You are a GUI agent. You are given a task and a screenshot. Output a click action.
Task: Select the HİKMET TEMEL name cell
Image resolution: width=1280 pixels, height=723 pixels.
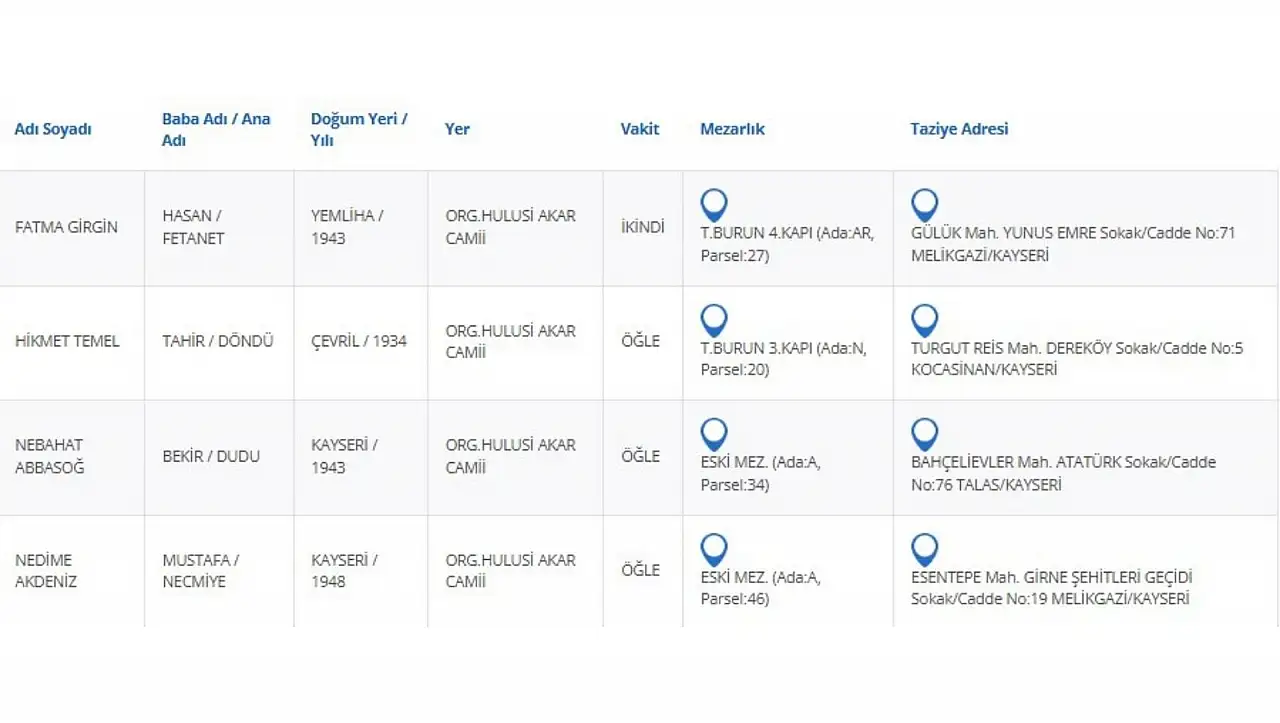point(67,341)
